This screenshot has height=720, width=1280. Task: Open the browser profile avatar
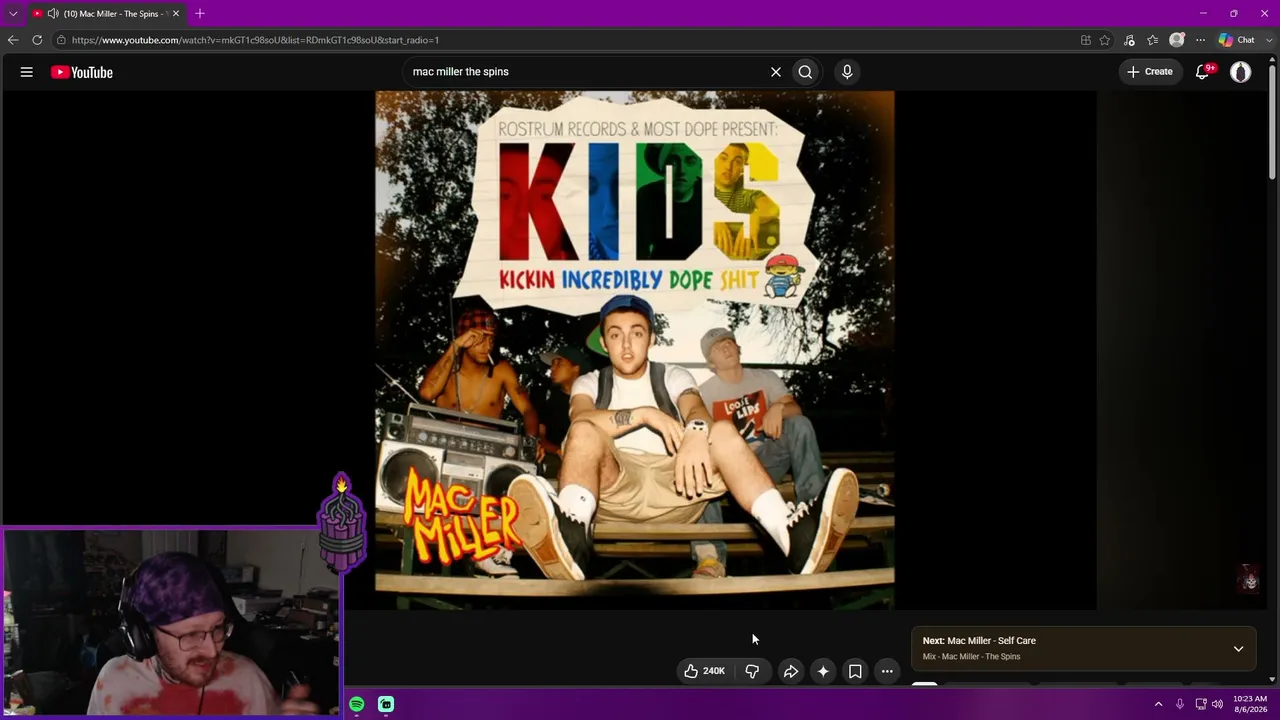pos(1177,40)
